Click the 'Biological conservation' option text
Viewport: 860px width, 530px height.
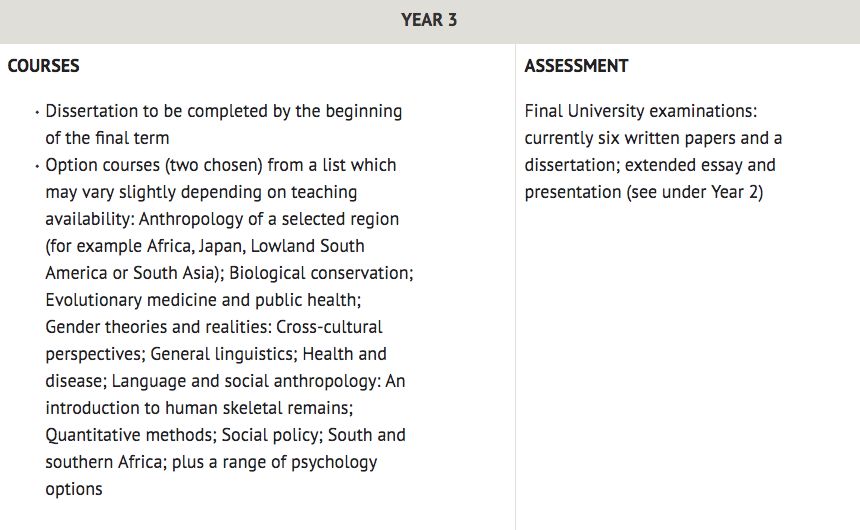(321, 273)
